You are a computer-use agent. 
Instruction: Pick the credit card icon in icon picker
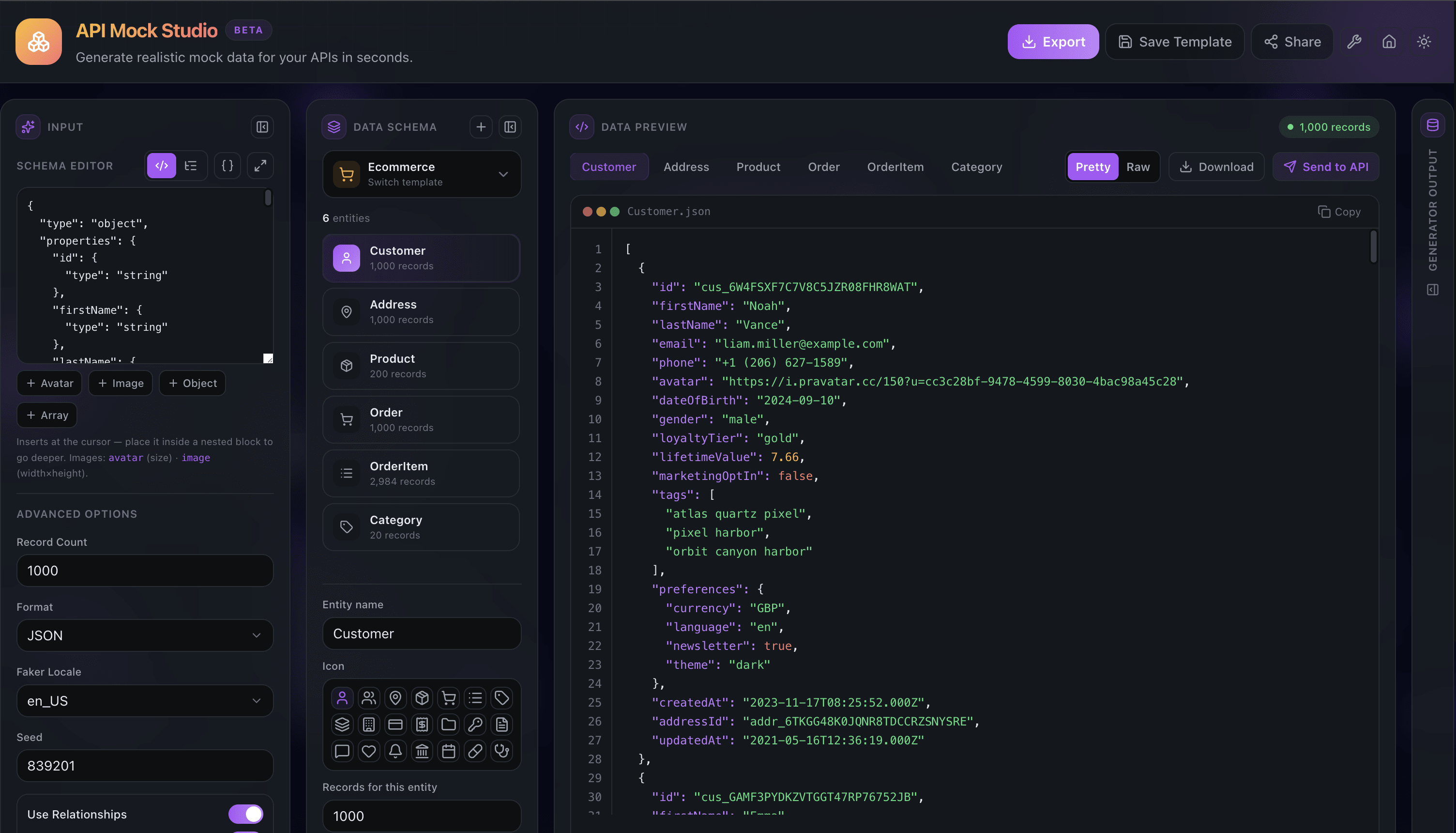click(x=395, y=725)
